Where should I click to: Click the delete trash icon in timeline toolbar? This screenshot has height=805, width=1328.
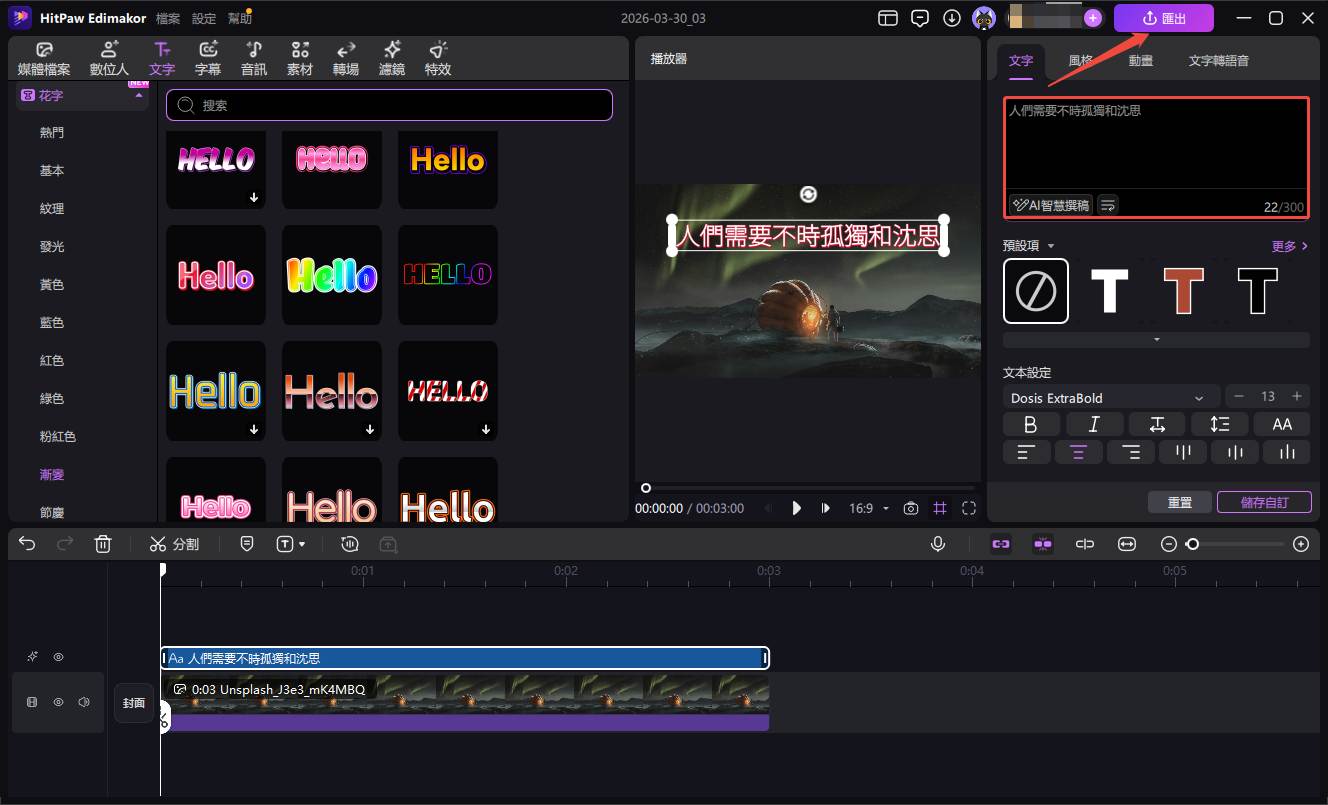(x=102, y=544)
